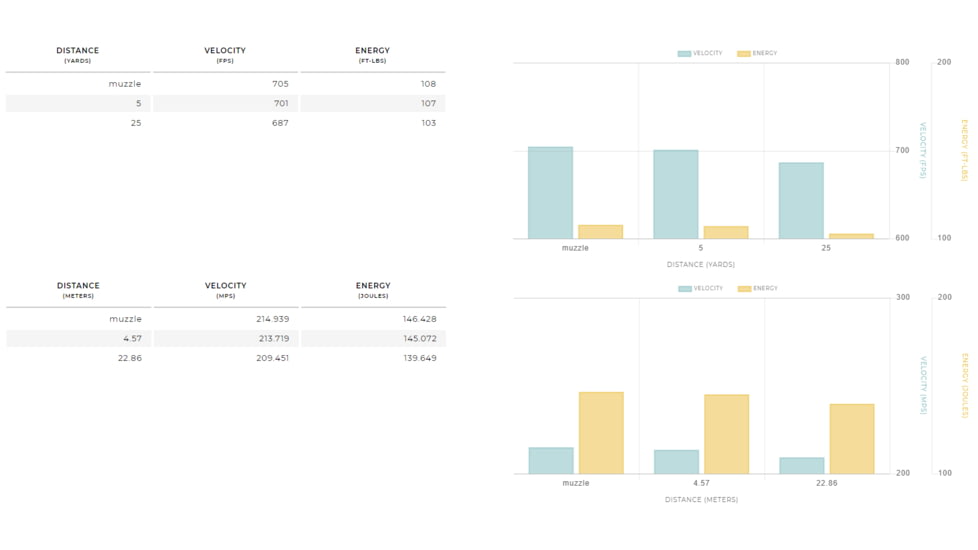Select the velocity value 213.719
Screen dimensions: 978x550
click(273, 339)
